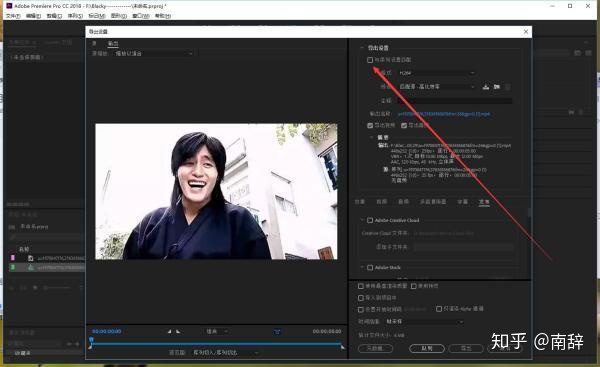Image resolution: width=600 pixels, height=367 pixels.
Task: Click the Premiere Pro app icon in title bar
Action: (x=9, y=6)
